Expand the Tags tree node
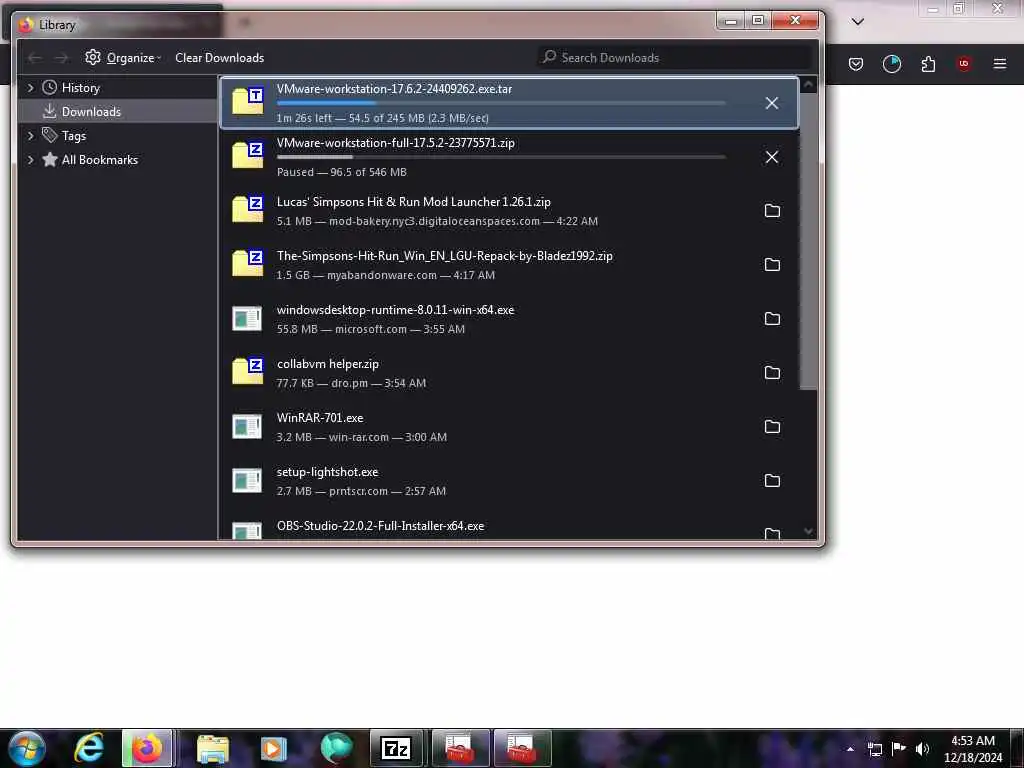 pos(30,136)
